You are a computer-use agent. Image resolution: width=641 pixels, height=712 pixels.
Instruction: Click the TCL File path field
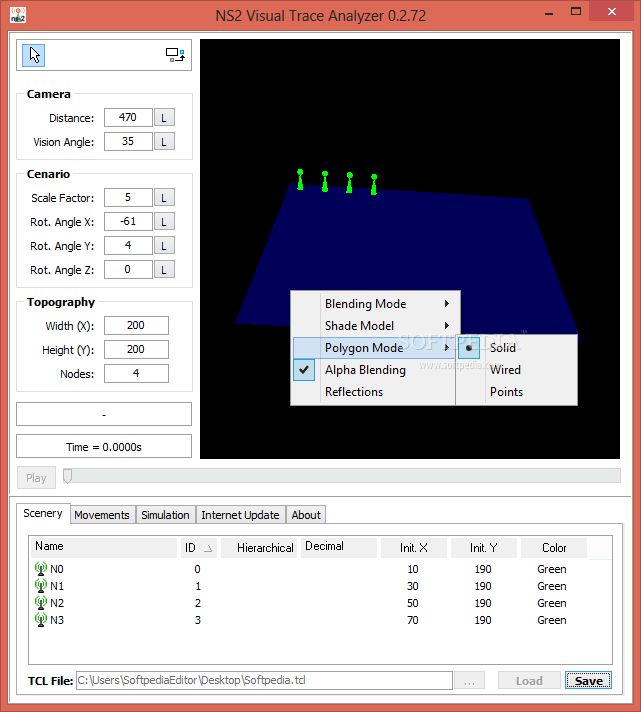tap(264, 680)
